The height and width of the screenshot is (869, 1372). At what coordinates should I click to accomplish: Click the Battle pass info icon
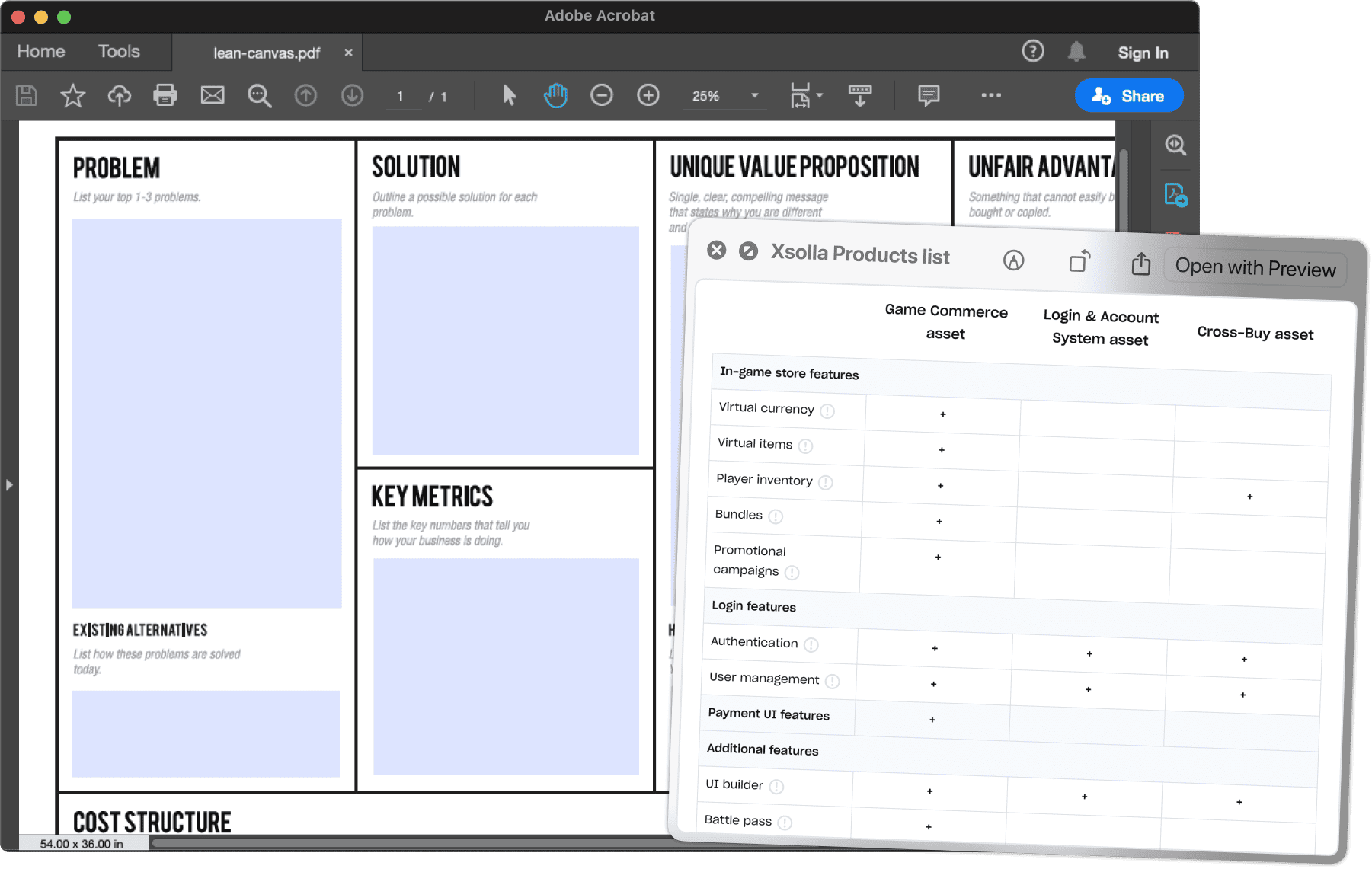click(x=785, y=822)
